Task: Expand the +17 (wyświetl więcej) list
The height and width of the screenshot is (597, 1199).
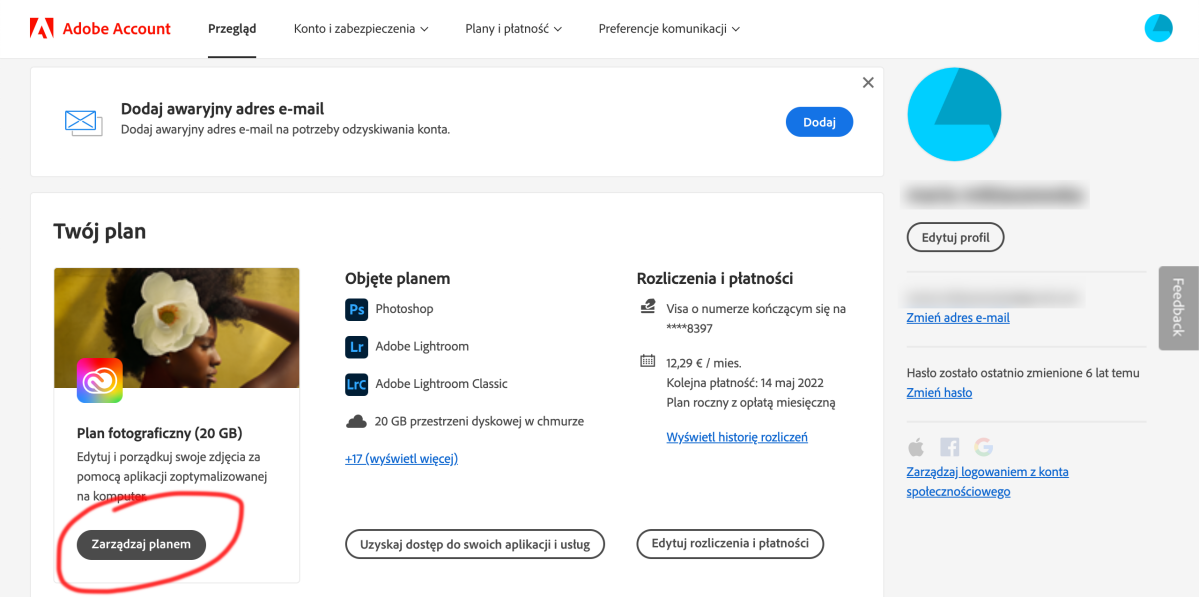Action: [401, 459]
